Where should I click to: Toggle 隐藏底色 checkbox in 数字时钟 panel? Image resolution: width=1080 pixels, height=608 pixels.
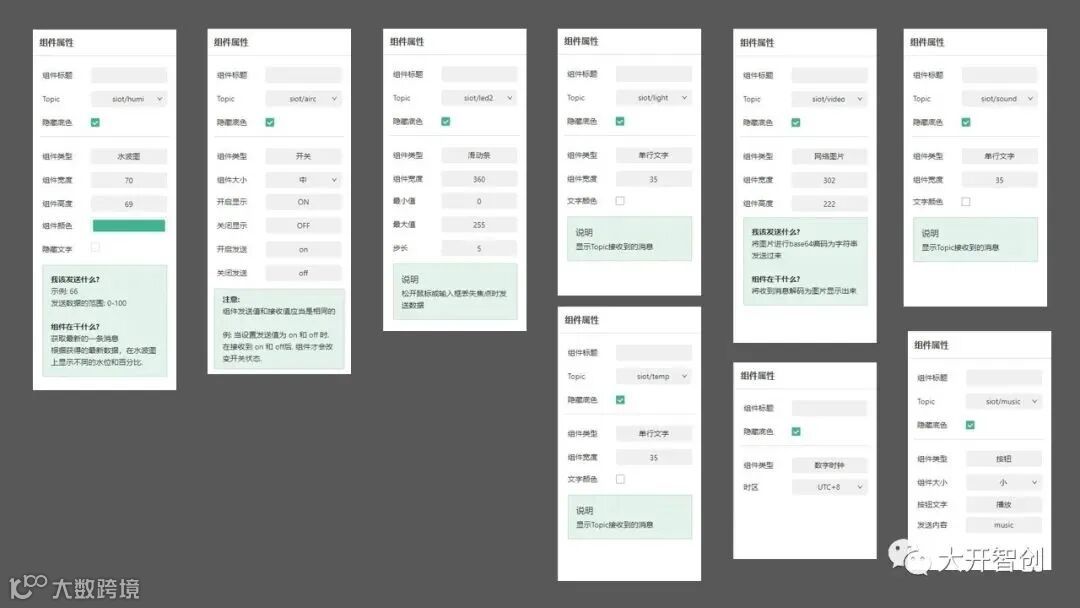796,432
